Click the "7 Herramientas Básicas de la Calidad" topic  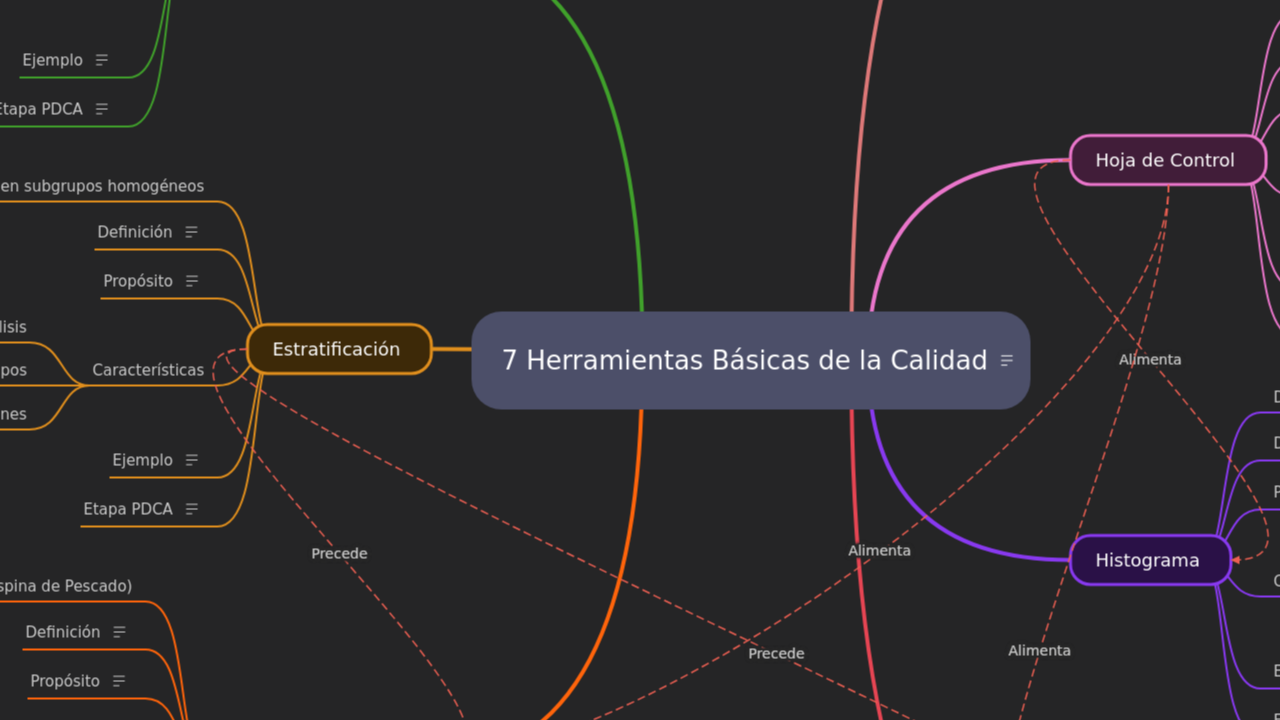click(751, 360)
